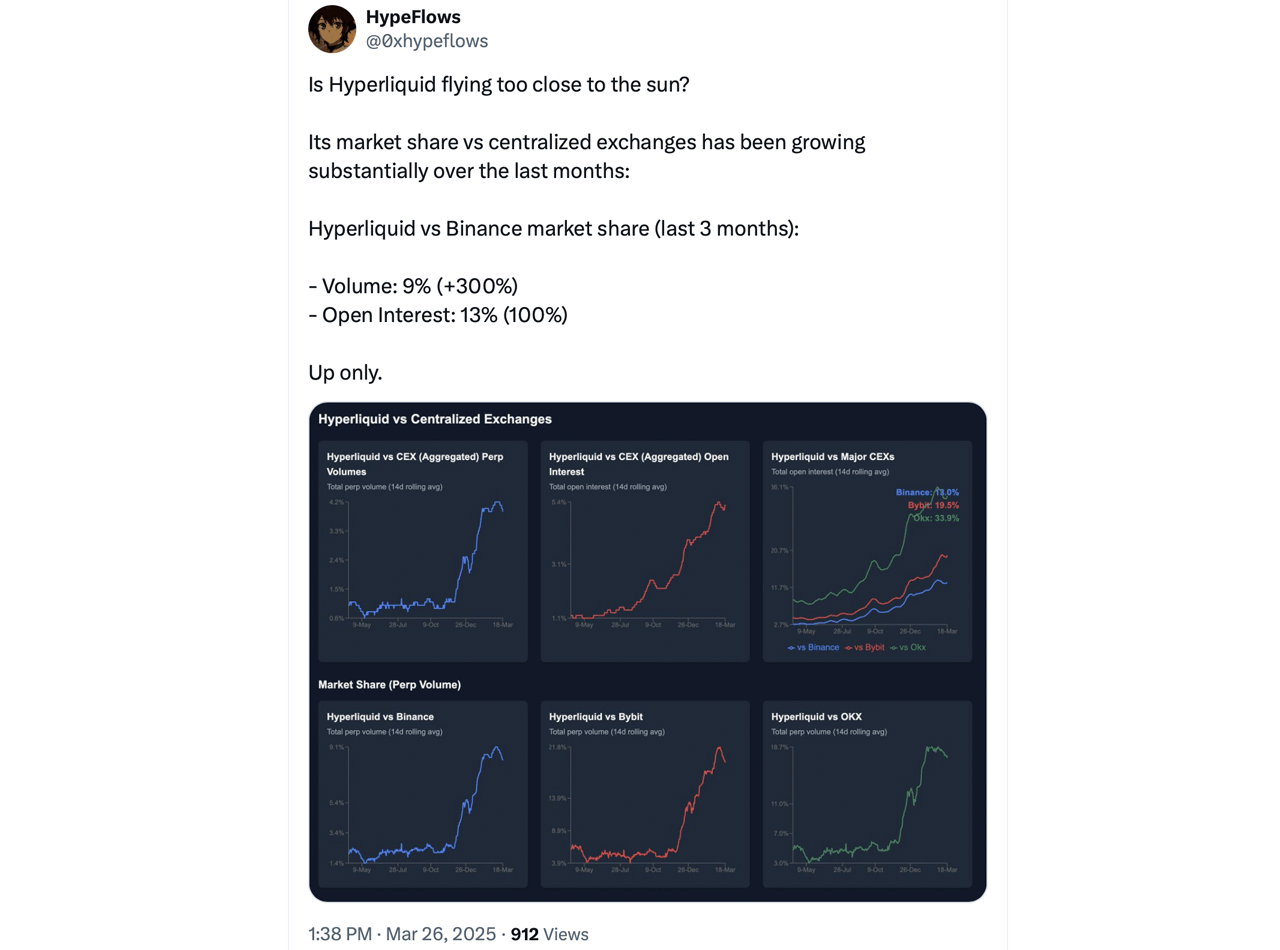
Task: Click the Hyperliquid vs Centralized Exchanges title
Action: point(435,419)
